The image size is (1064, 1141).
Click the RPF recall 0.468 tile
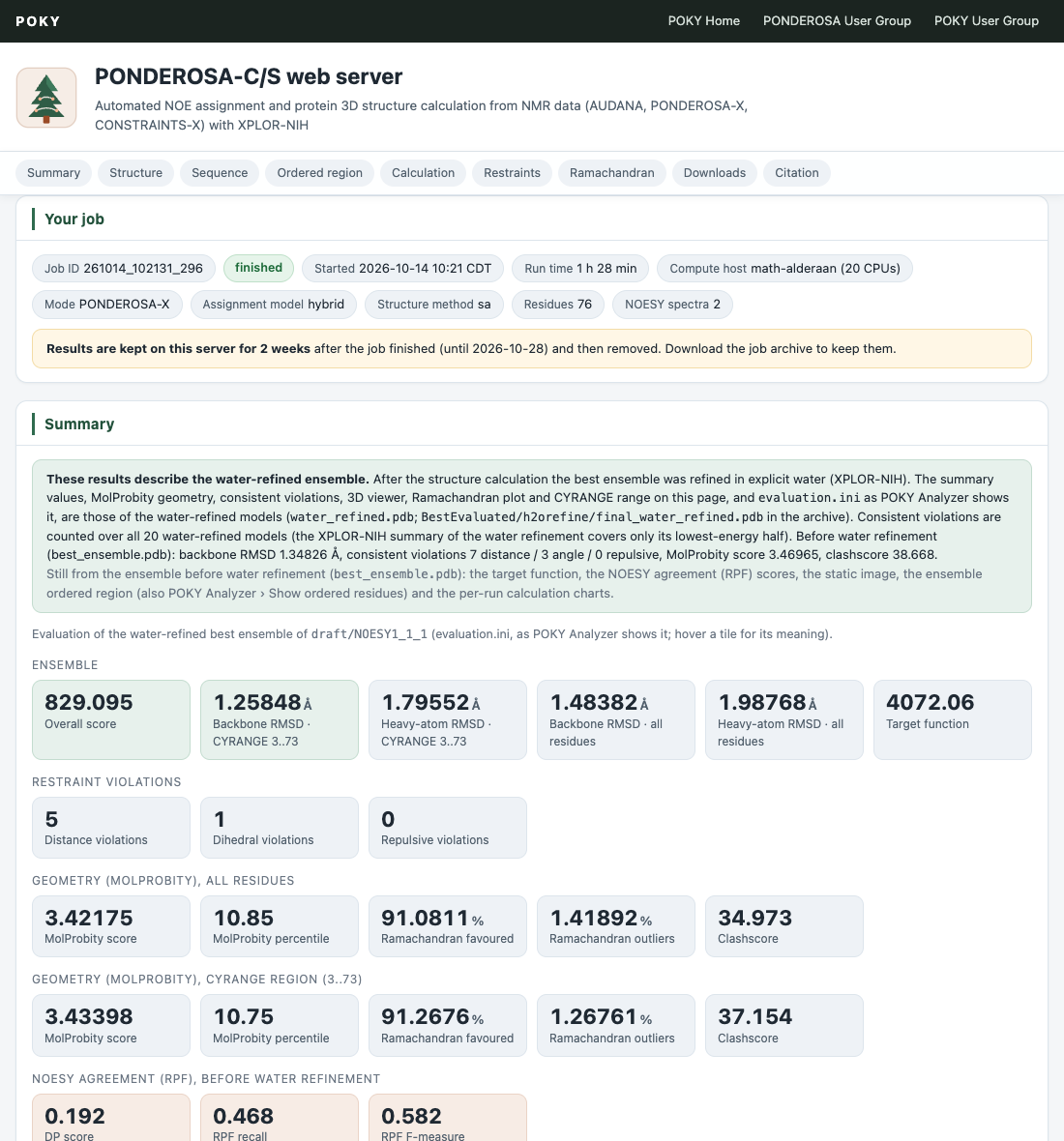(280, 1119)
